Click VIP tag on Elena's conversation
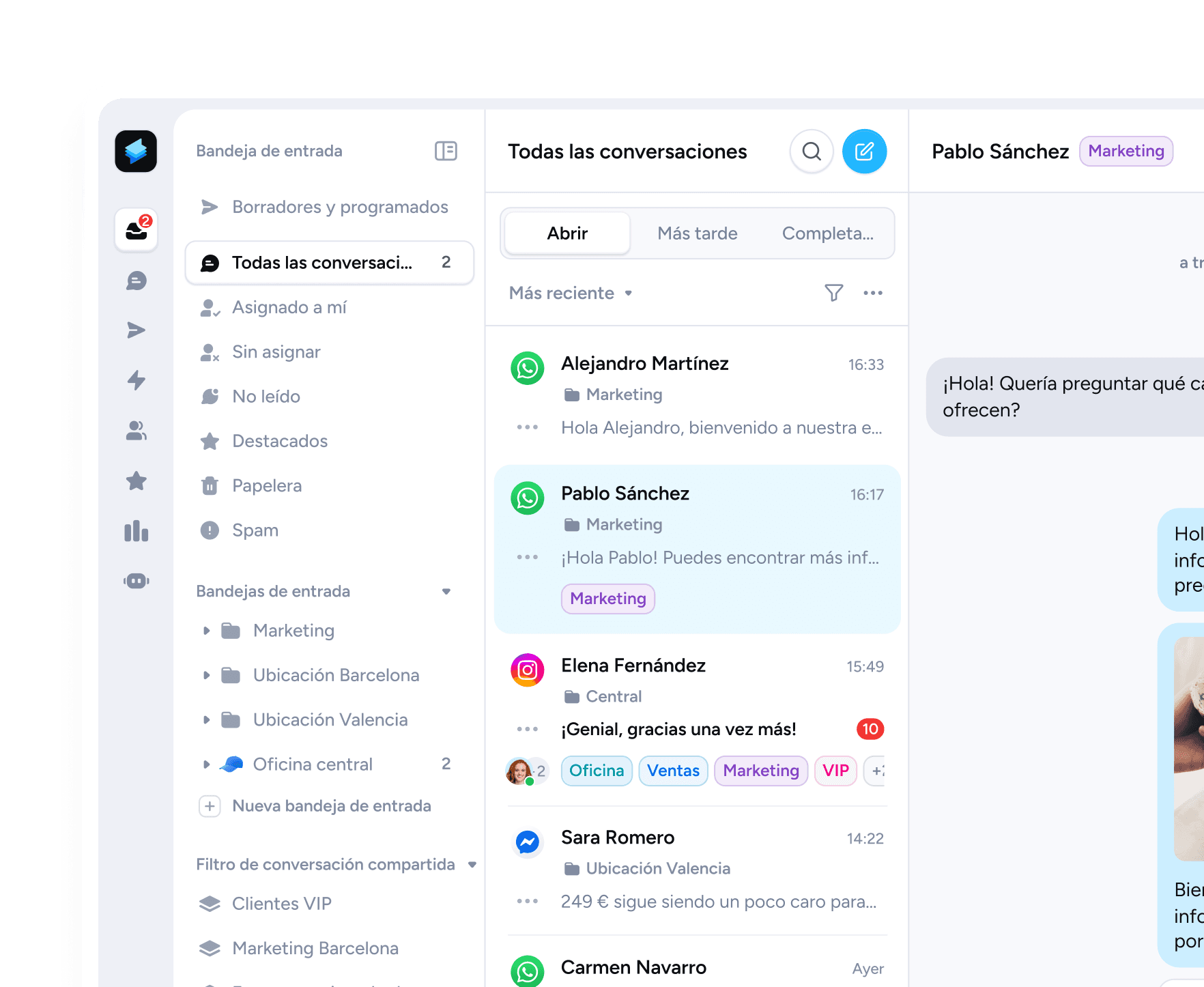 (x=835, y=771)
